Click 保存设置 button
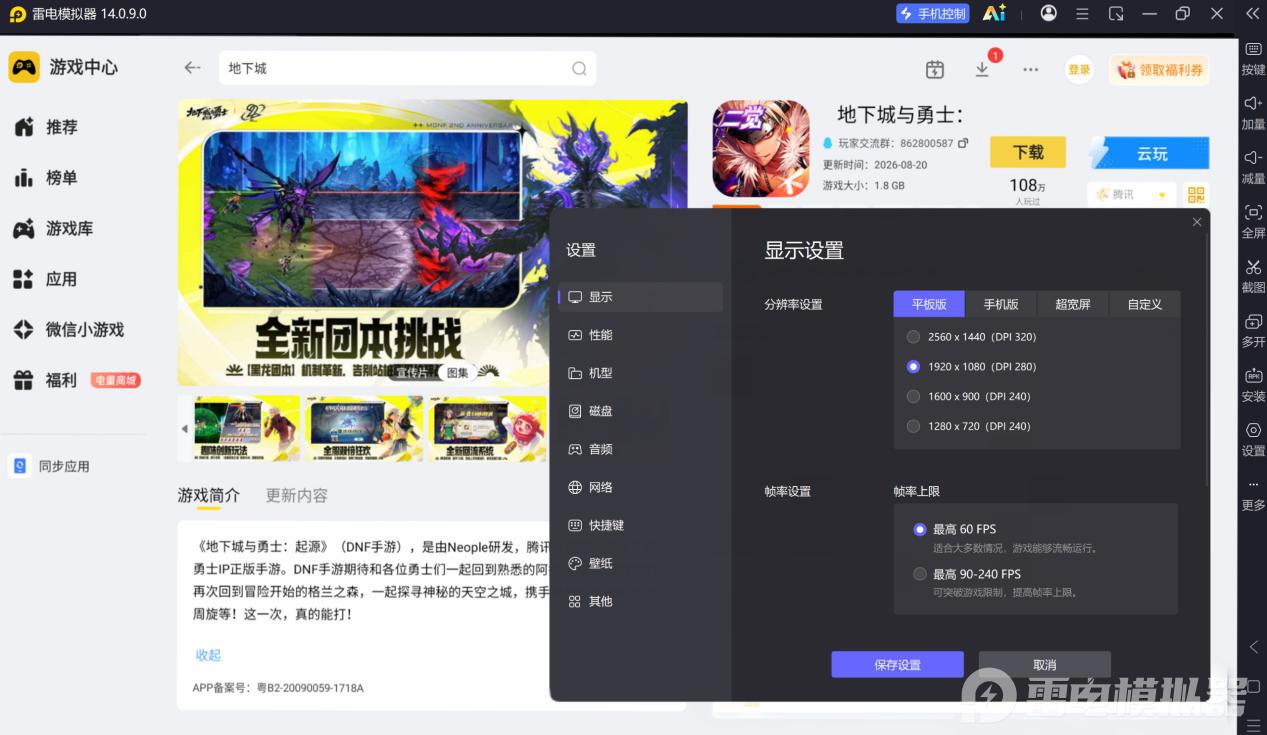The image size is (1267, 735). tap(897, 665)
